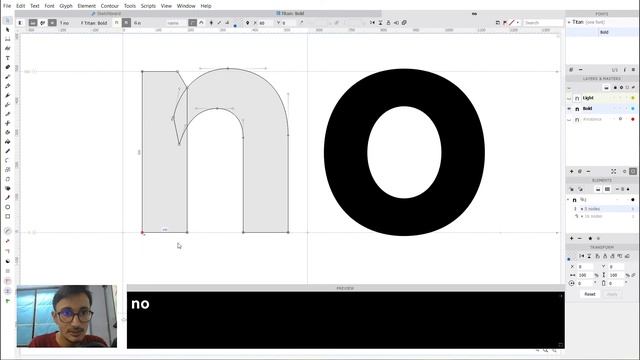The width and height of the screenshot is (640, 360).
Task: Click blue color swatch of Bold layer
Action: tap(633, 109)
